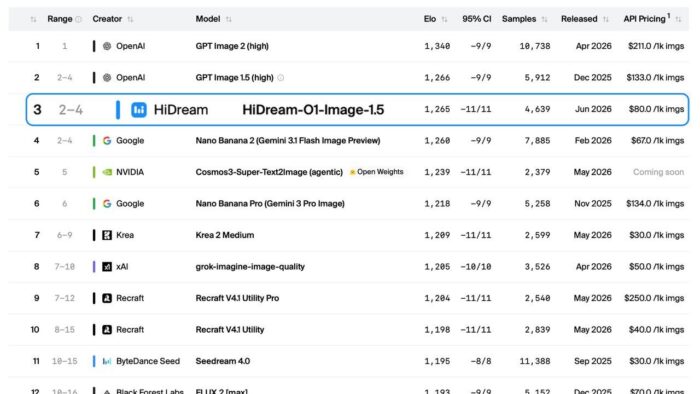The height and width of the screenshot is (394, 700).
Task: Click the Released column header
Action: coord(579,19)
